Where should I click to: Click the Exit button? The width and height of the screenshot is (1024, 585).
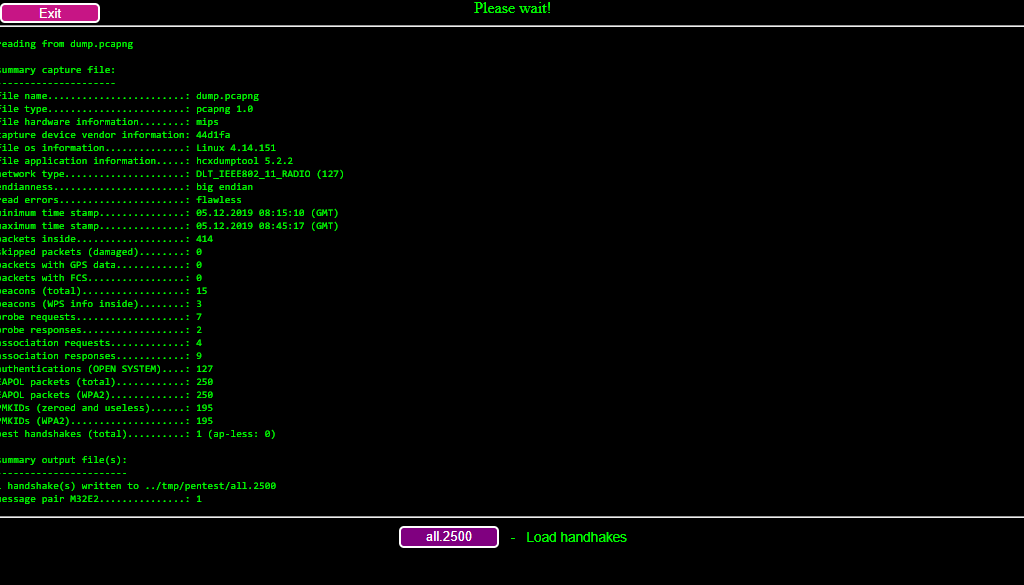50,13
